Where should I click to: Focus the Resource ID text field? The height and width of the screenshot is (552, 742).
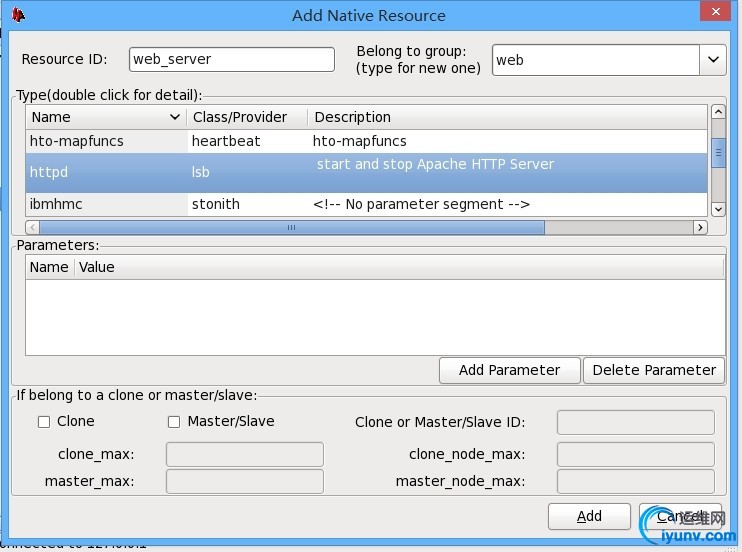[232, 59]
